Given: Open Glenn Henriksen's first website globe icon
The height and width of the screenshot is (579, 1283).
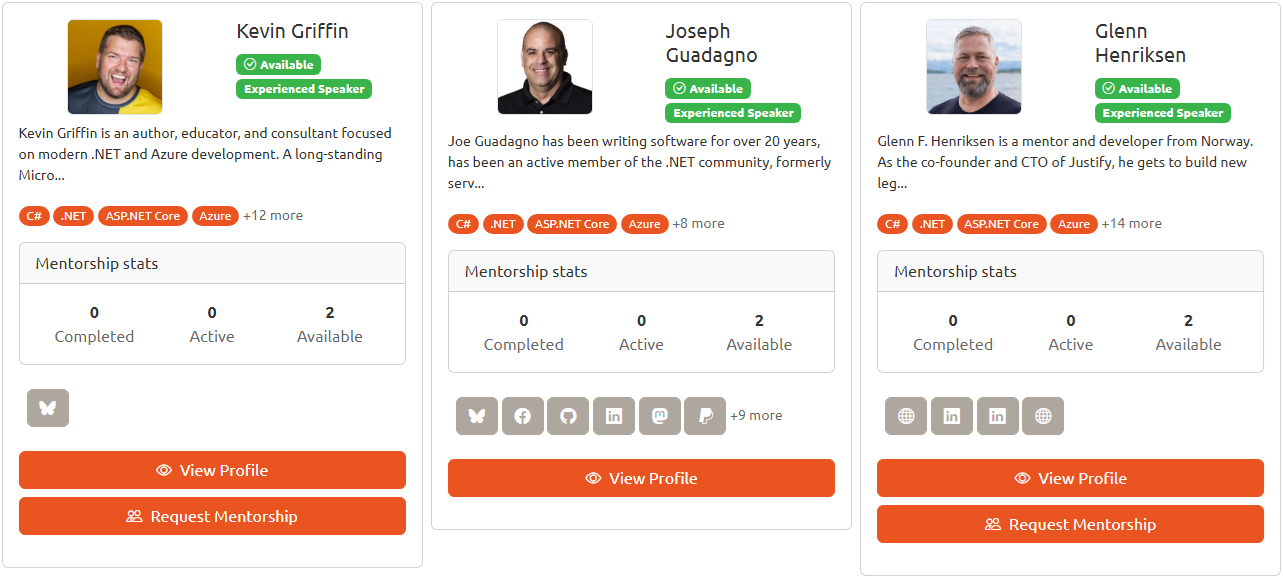Looking at the screenshot, I should pyautogui.click(x=905, y=415).
